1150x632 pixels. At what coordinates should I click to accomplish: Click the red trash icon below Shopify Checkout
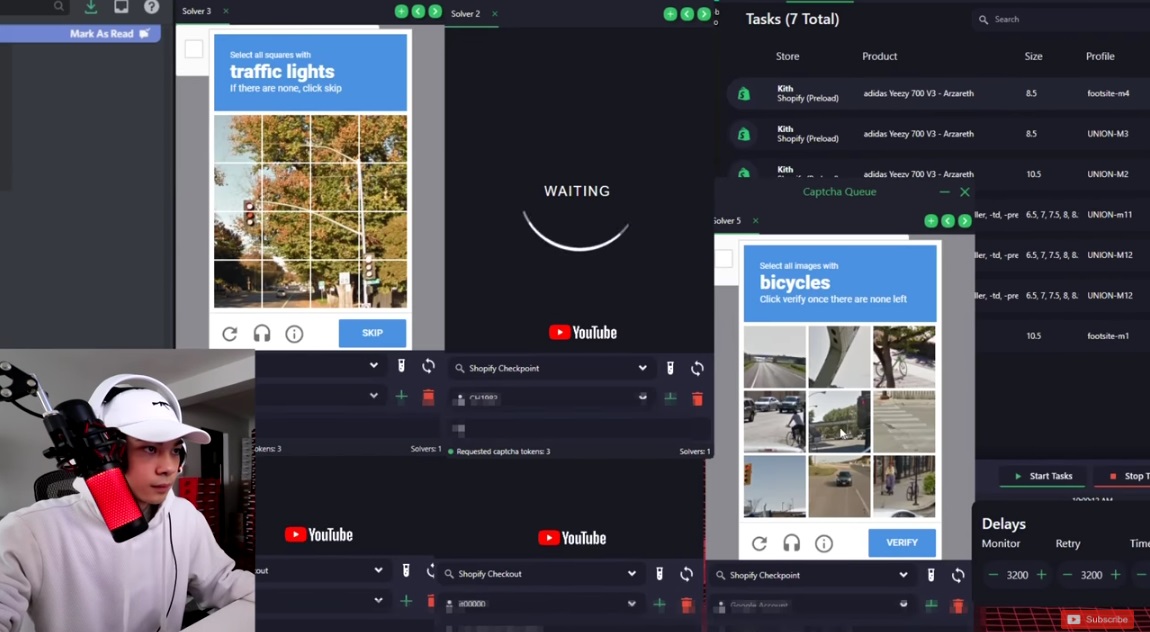(x=686, y=604)
